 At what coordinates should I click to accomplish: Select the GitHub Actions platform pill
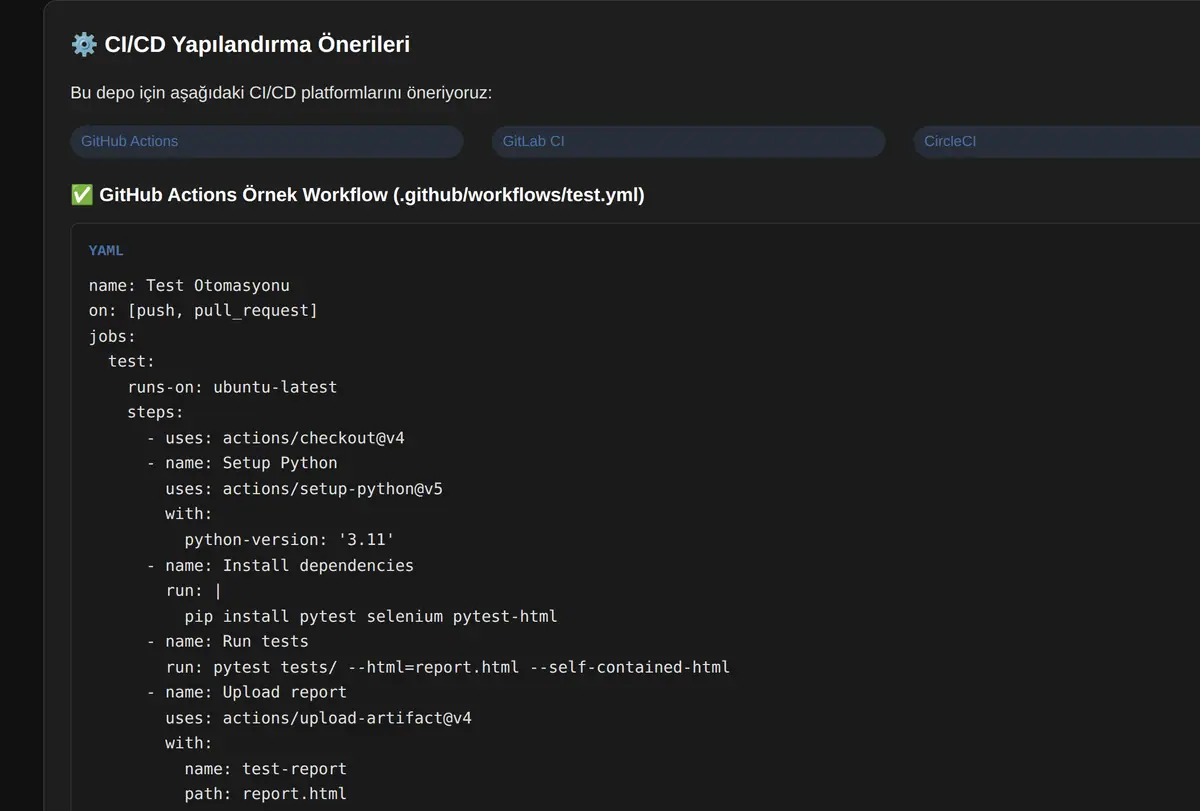coord(267,141)
